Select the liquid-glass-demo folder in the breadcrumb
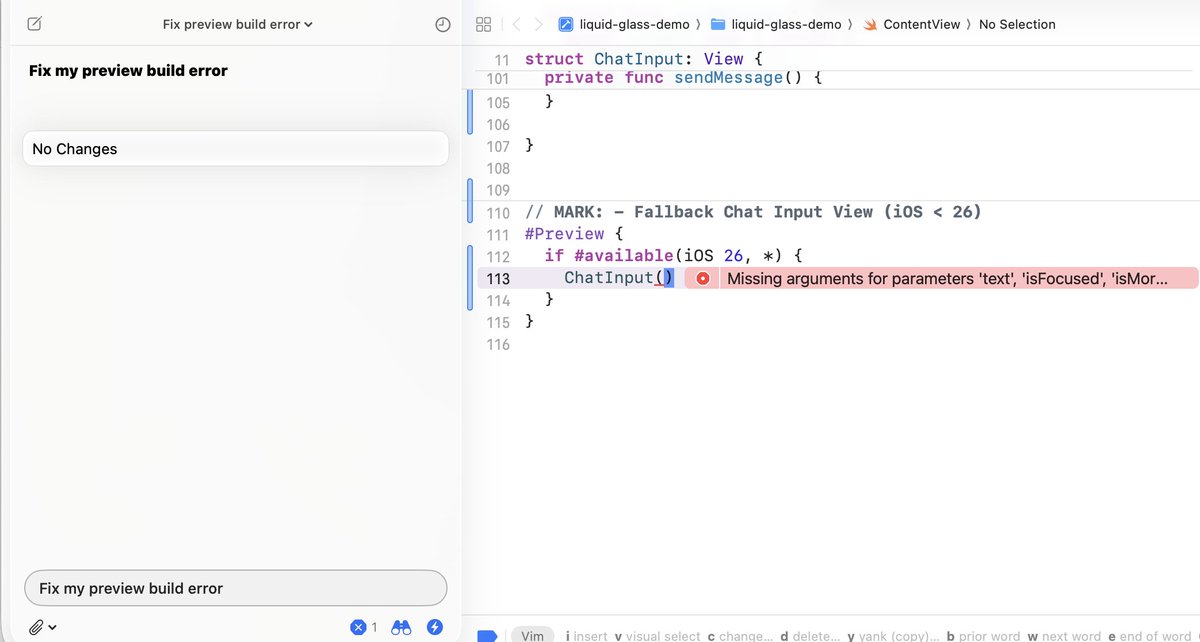 click(777, 24)
